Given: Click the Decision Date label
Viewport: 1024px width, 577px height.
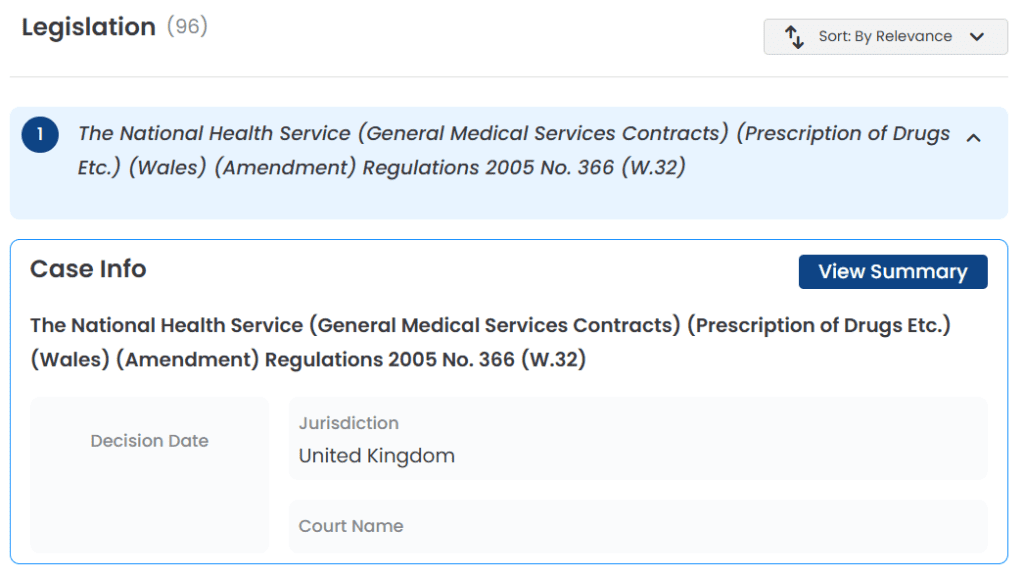Looking at the screenshot, I should click(x=150, y=441).
